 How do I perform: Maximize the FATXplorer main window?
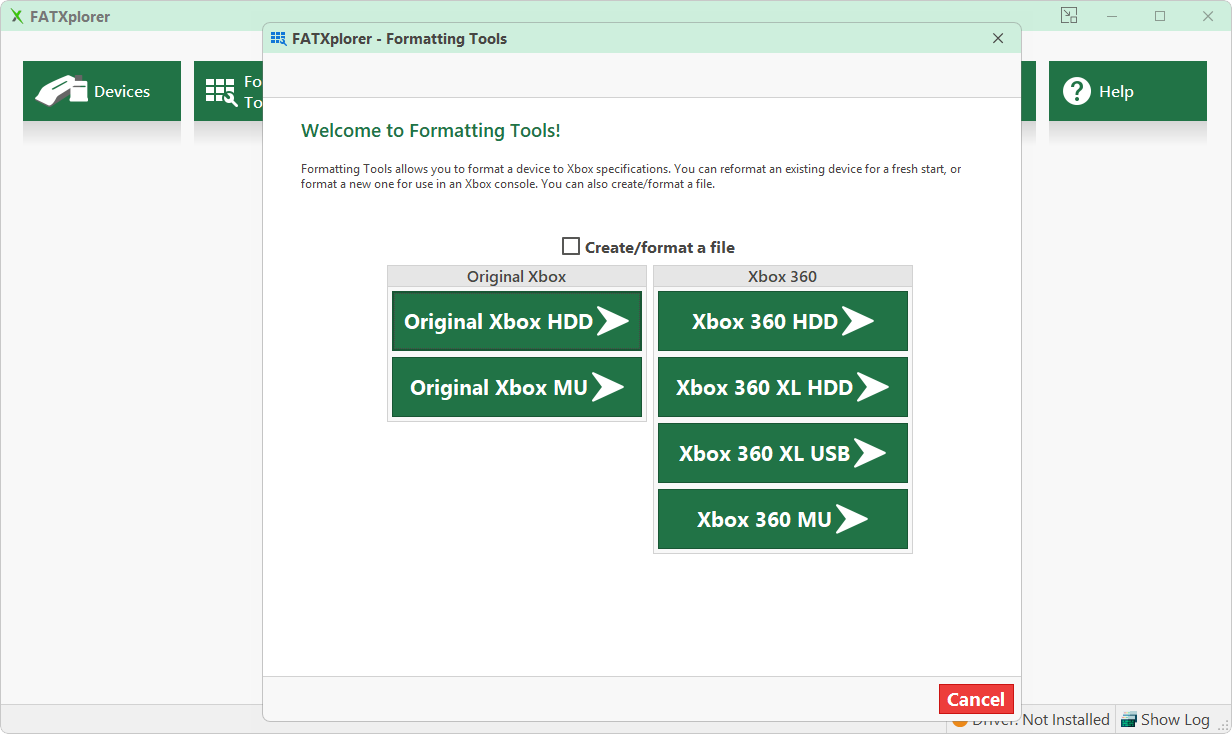pos(1160,16)
